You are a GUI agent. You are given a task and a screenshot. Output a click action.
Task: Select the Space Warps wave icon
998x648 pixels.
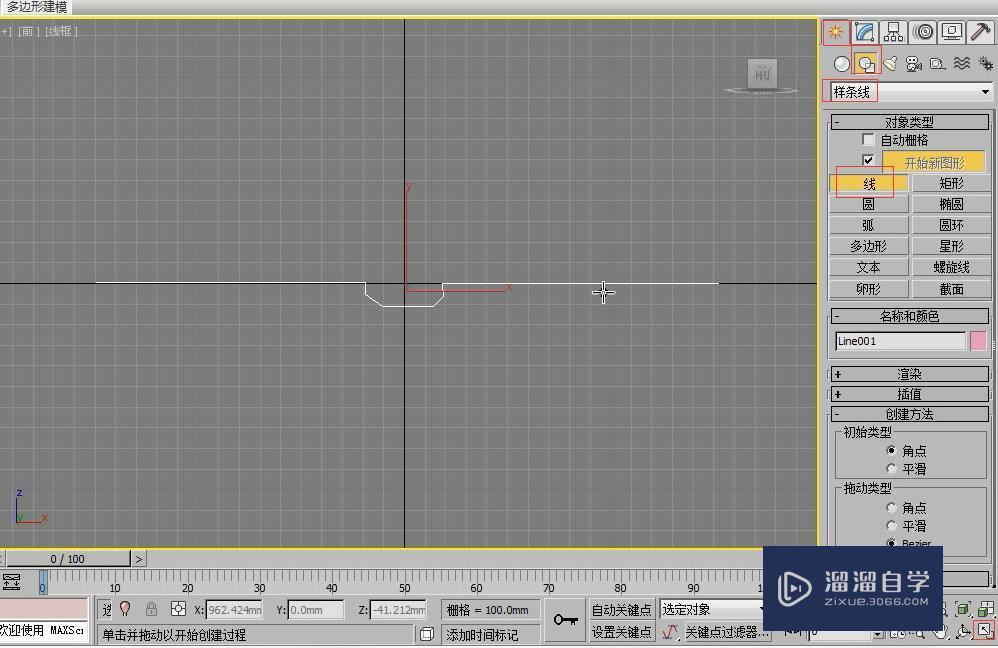[x=962, y=64]
